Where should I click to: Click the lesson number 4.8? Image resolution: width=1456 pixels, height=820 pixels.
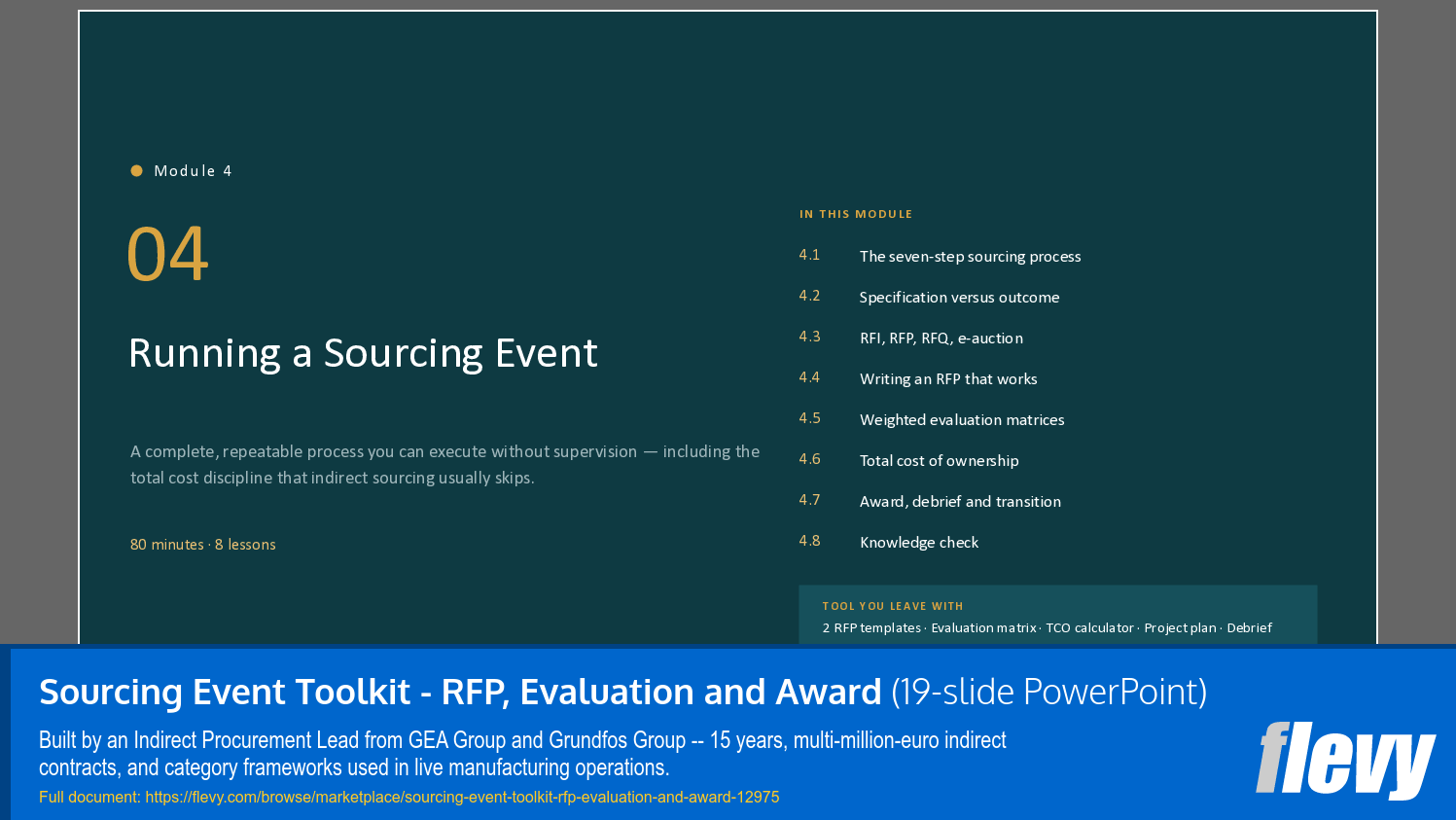coord(809,541)
